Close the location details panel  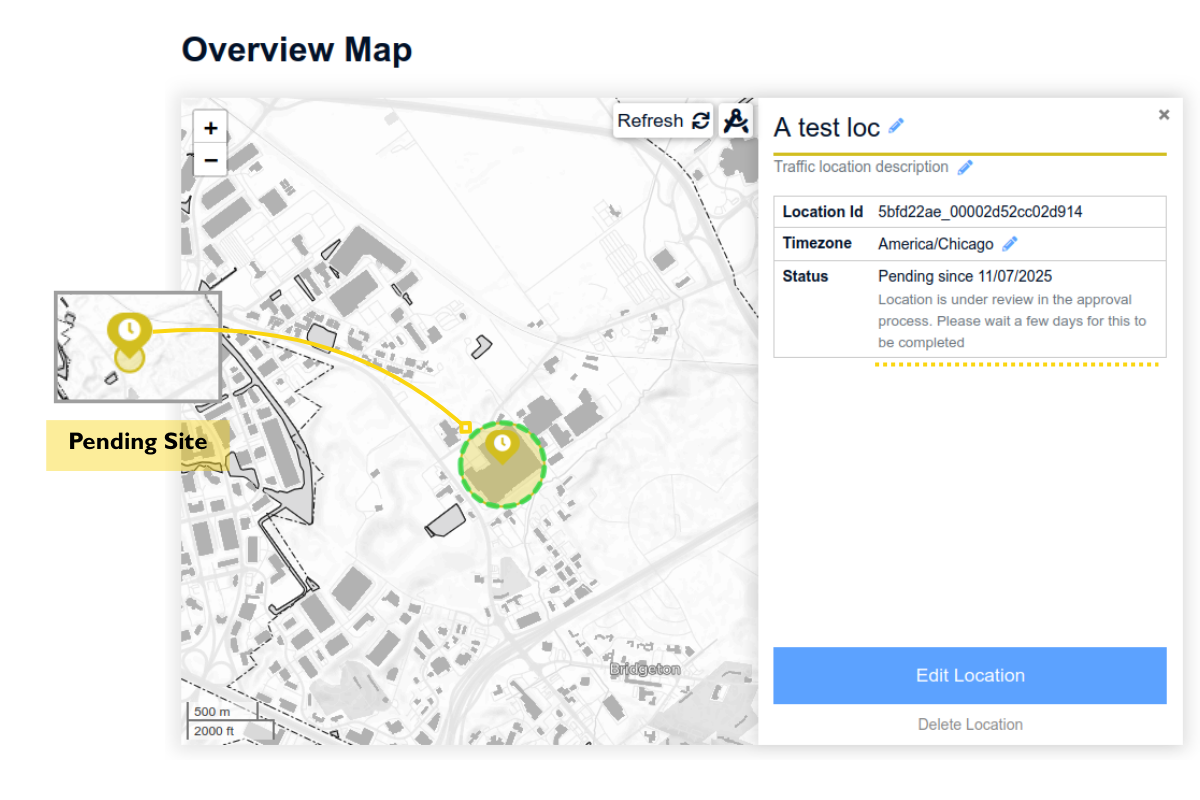[x=1163, y=115]
